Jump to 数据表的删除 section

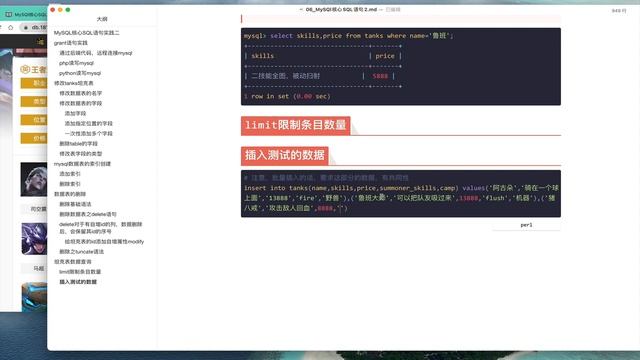[x=70, y=194]
